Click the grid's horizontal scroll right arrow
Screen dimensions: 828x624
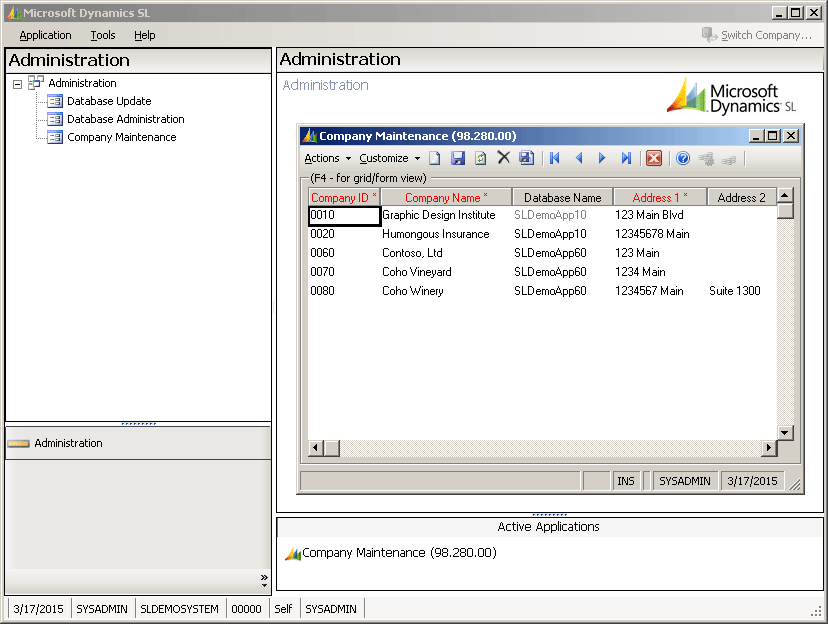point(769,448)
